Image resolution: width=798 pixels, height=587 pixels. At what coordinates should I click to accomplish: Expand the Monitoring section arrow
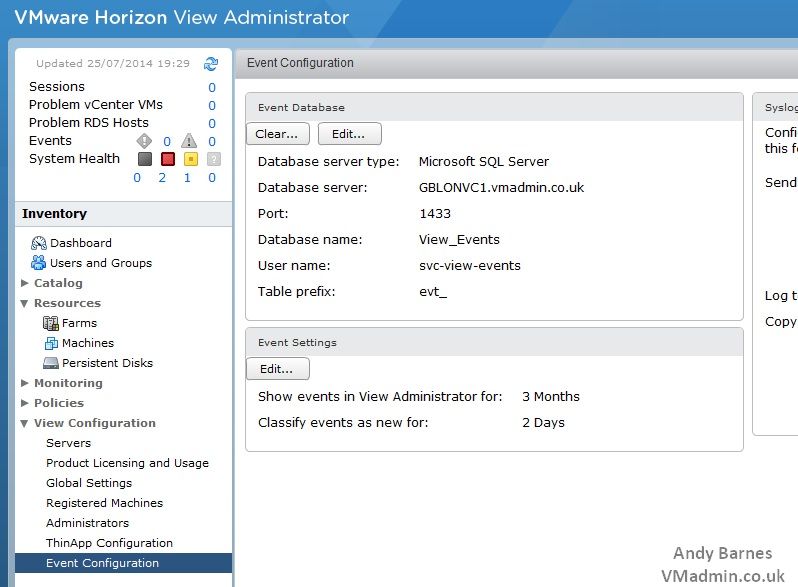coord(24,383)
